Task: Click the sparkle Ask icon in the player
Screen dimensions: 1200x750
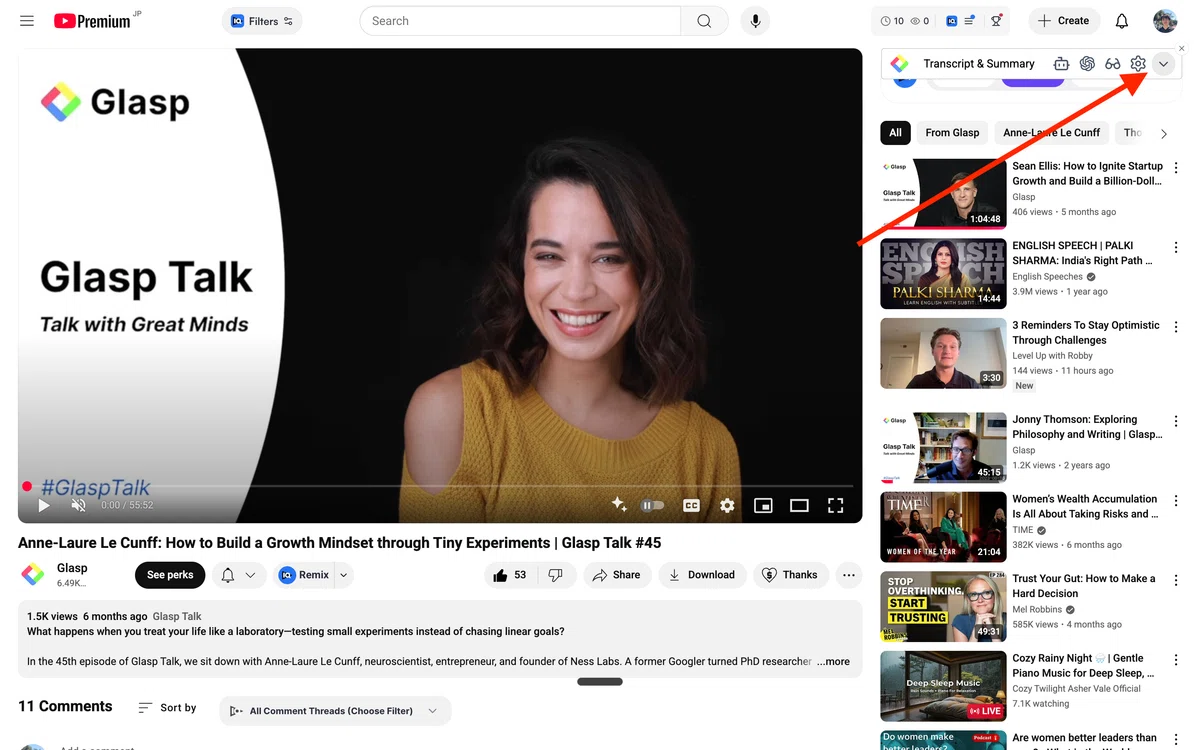Action: pyautogui.click(x=619, y=505)
